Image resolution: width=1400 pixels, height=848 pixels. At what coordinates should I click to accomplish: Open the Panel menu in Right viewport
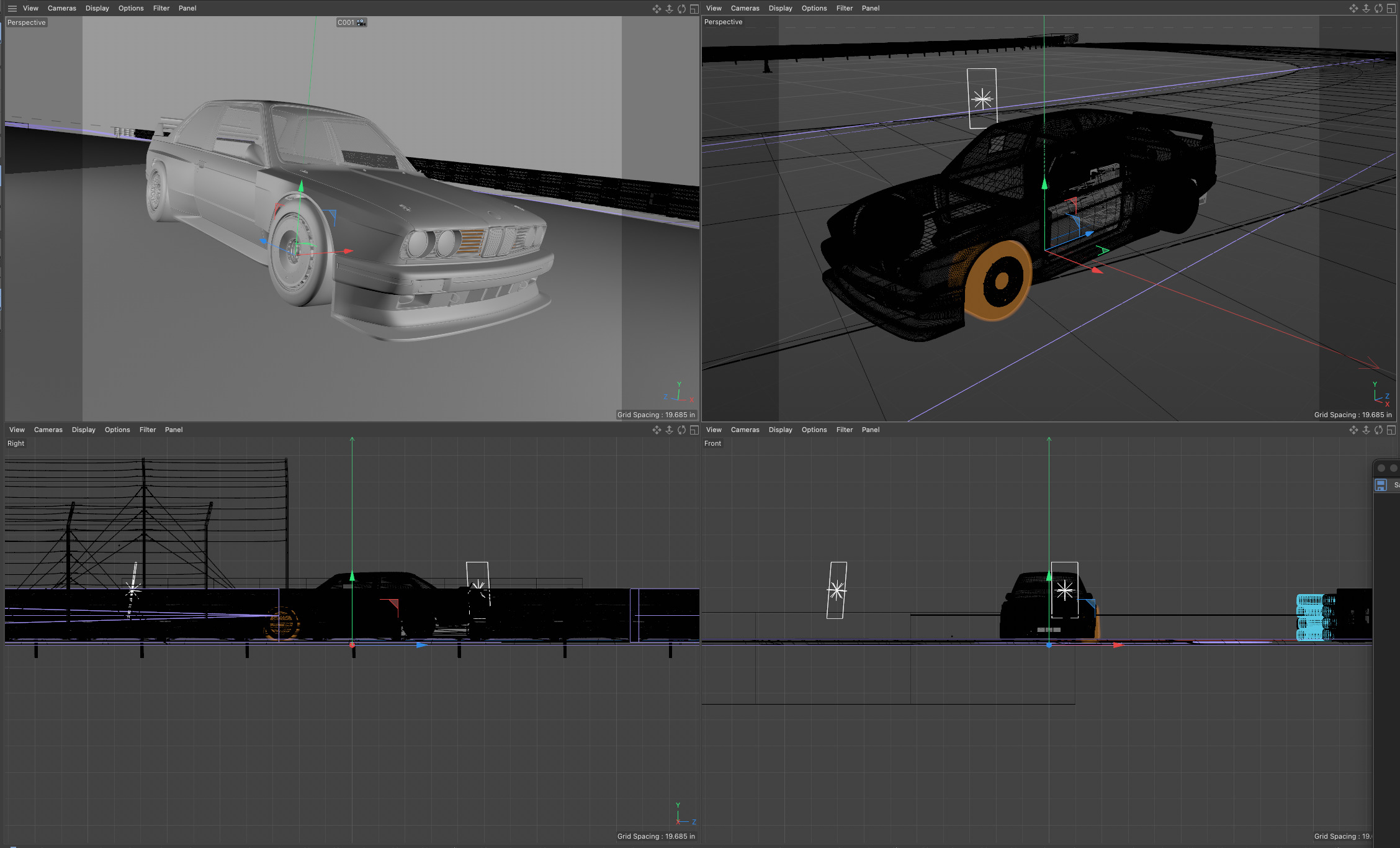174,430
